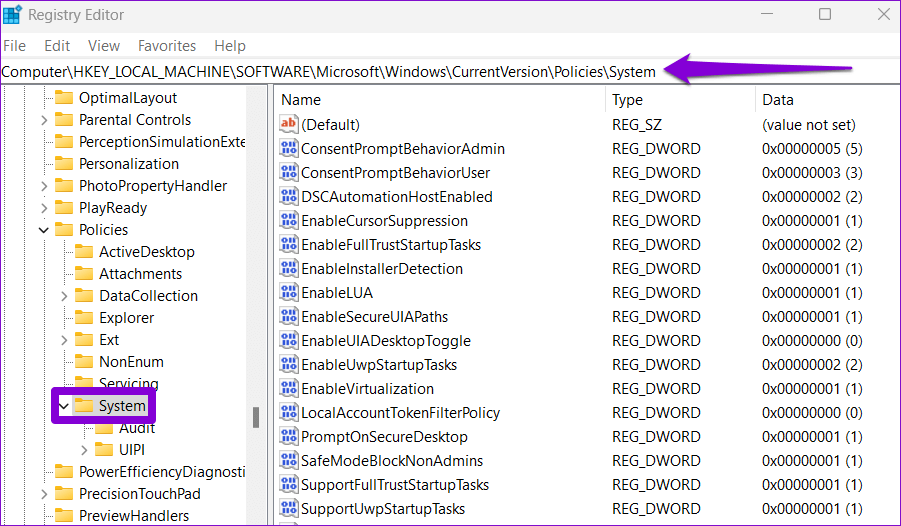Click the ActiveDesktop folder icon
The image size is (901, 526).
click(84, 251)
